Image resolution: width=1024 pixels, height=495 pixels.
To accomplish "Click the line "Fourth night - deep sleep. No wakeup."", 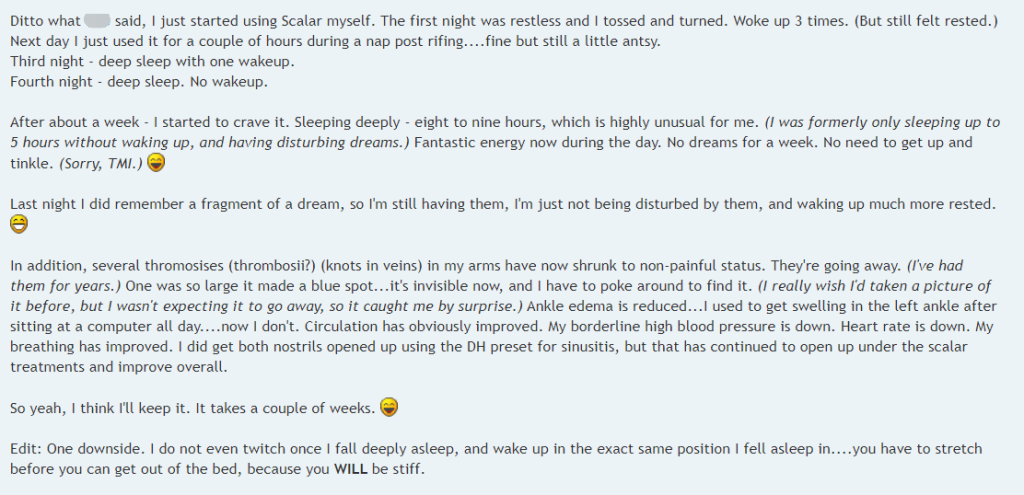I will [139, 82].
